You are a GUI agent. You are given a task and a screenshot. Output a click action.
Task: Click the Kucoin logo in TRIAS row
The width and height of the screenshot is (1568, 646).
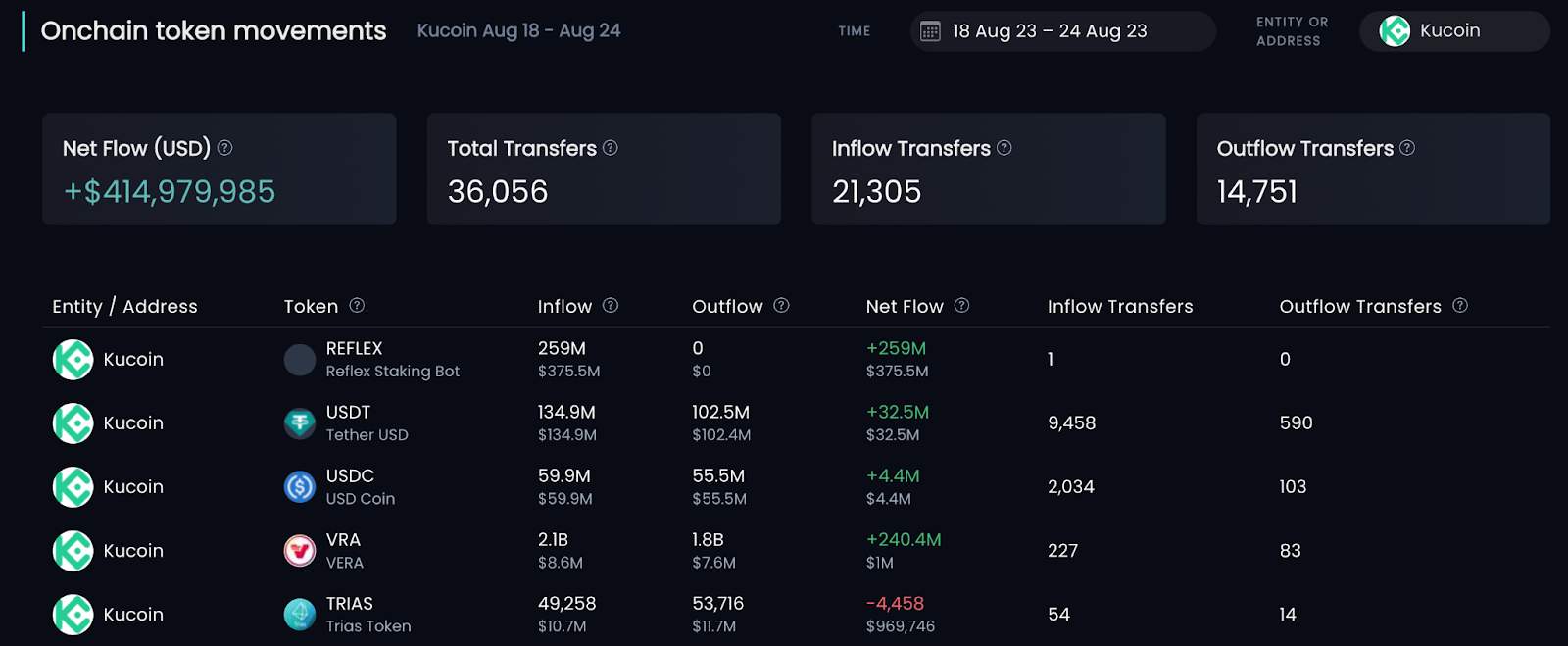73,615
